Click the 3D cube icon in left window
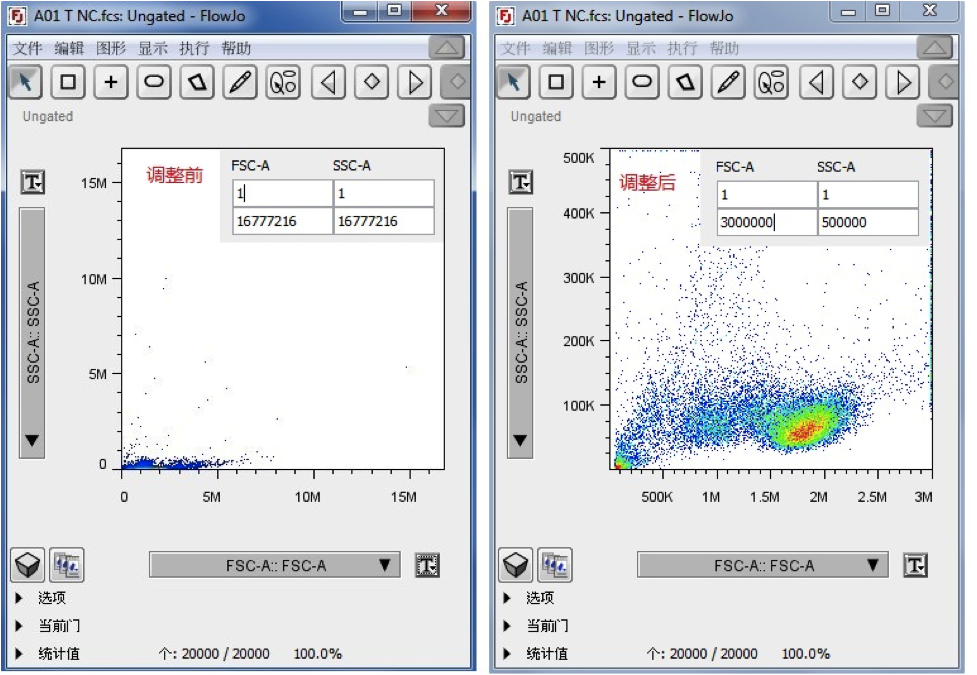The image size is (977, 675). click(x=28, y=565)
